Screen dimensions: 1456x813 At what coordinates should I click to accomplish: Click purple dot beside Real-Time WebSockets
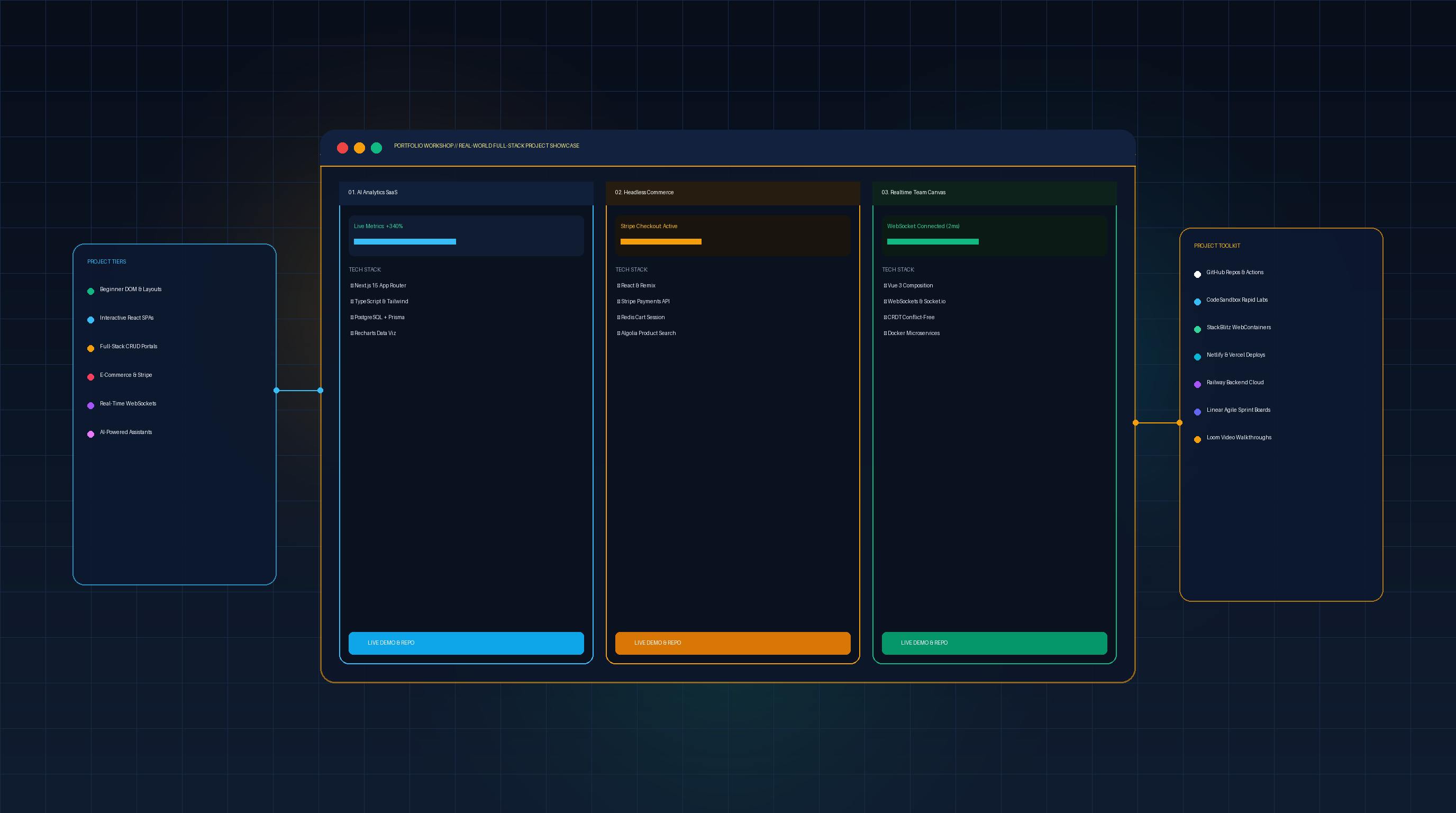[x=90, y=405]
